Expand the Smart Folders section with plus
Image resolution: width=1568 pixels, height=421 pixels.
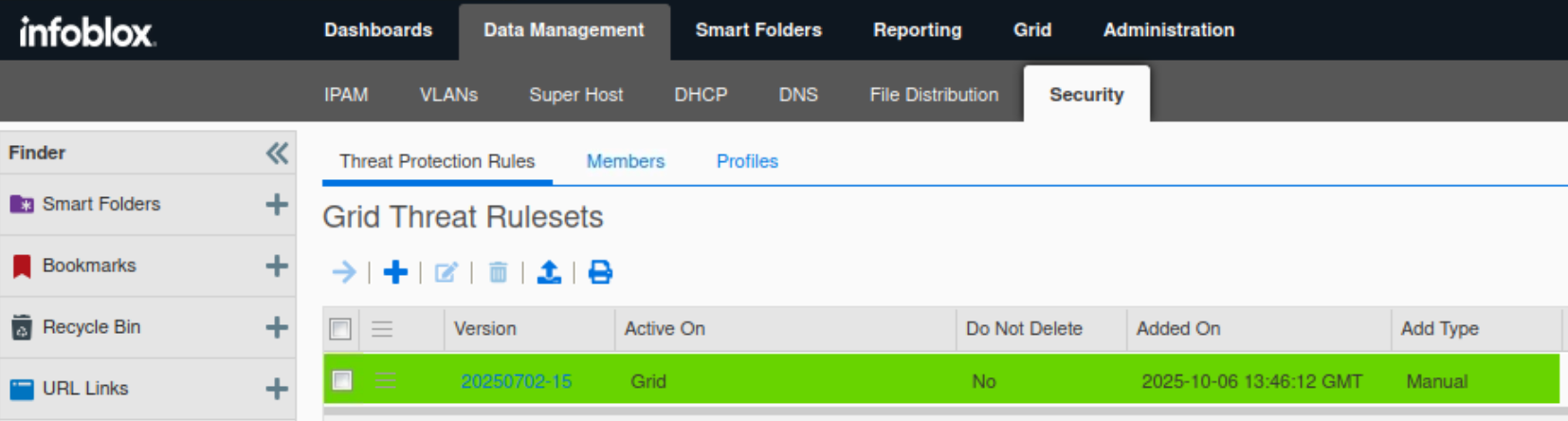pyautogui.click(x=277, y=204)
